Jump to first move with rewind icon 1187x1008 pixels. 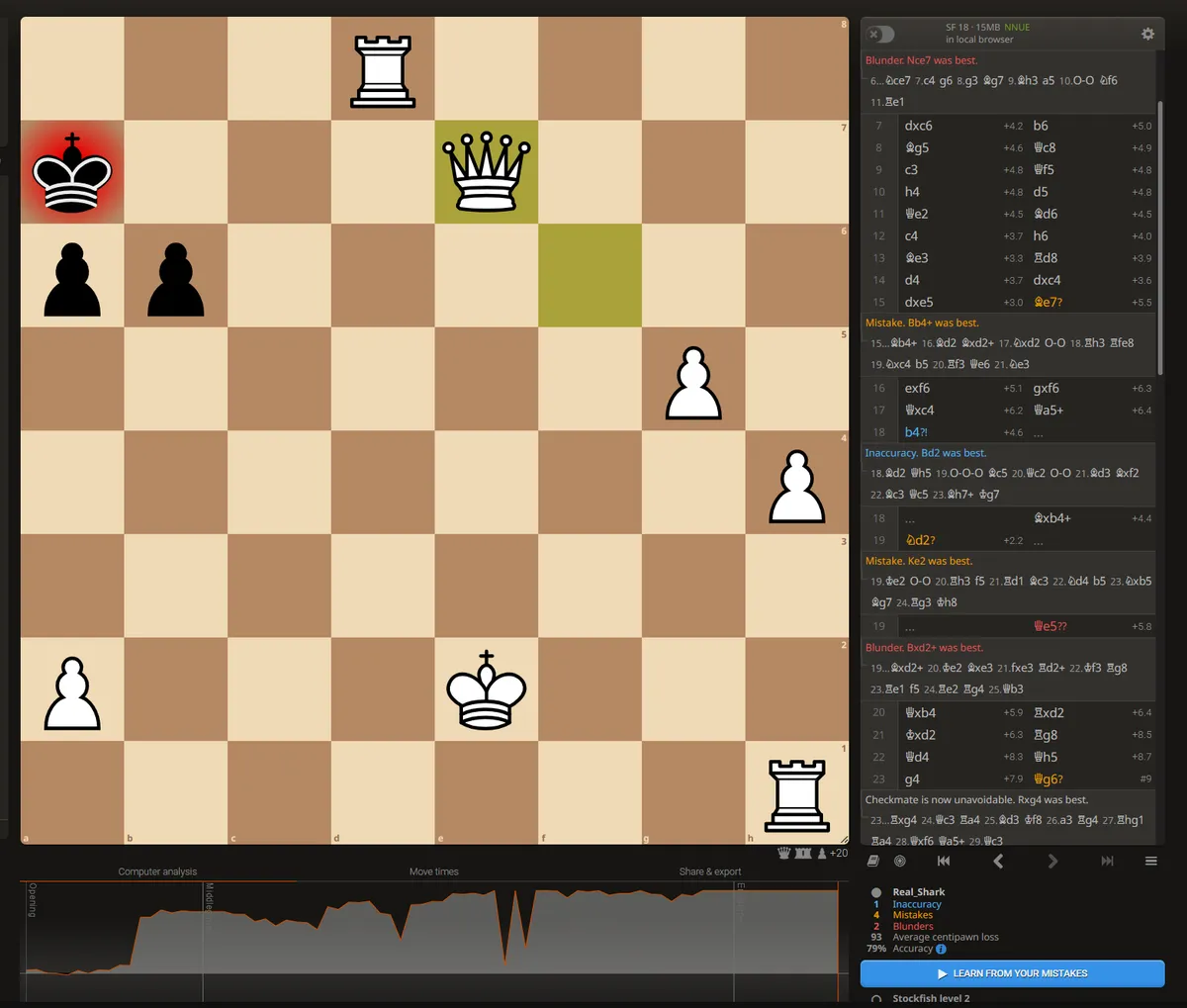(x=943, y=861)
